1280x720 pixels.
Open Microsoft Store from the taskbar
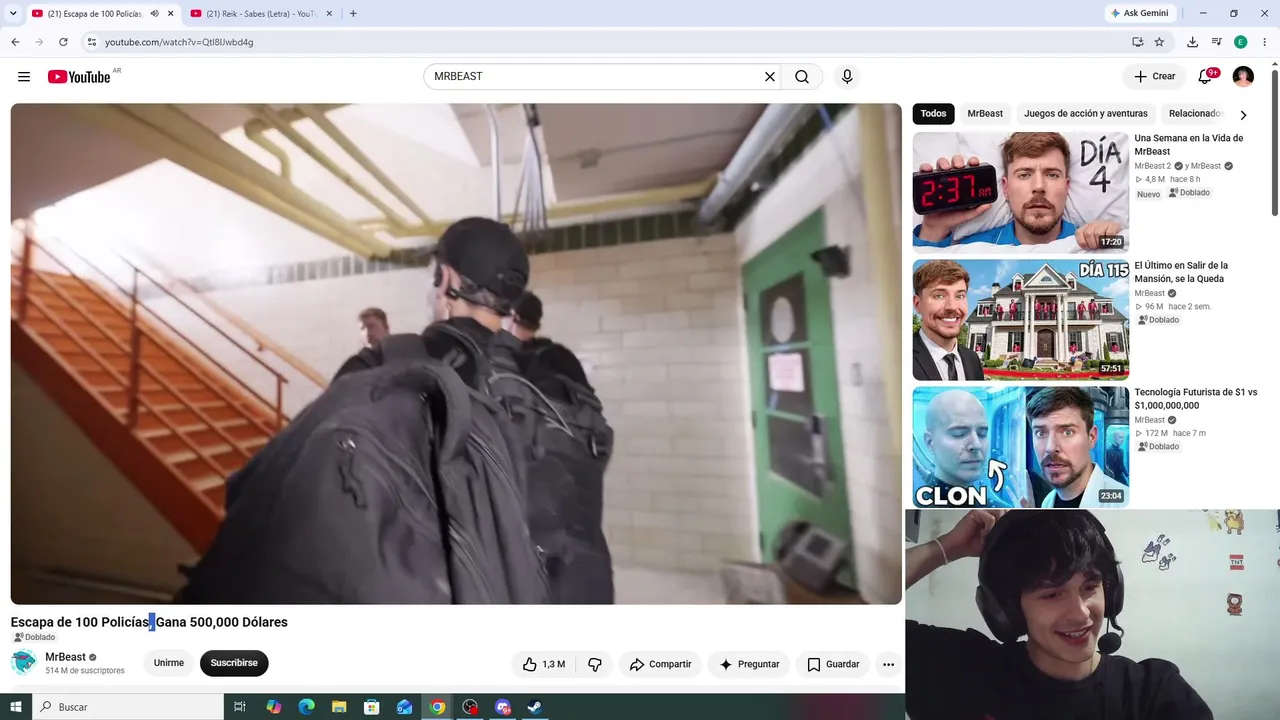372,707
